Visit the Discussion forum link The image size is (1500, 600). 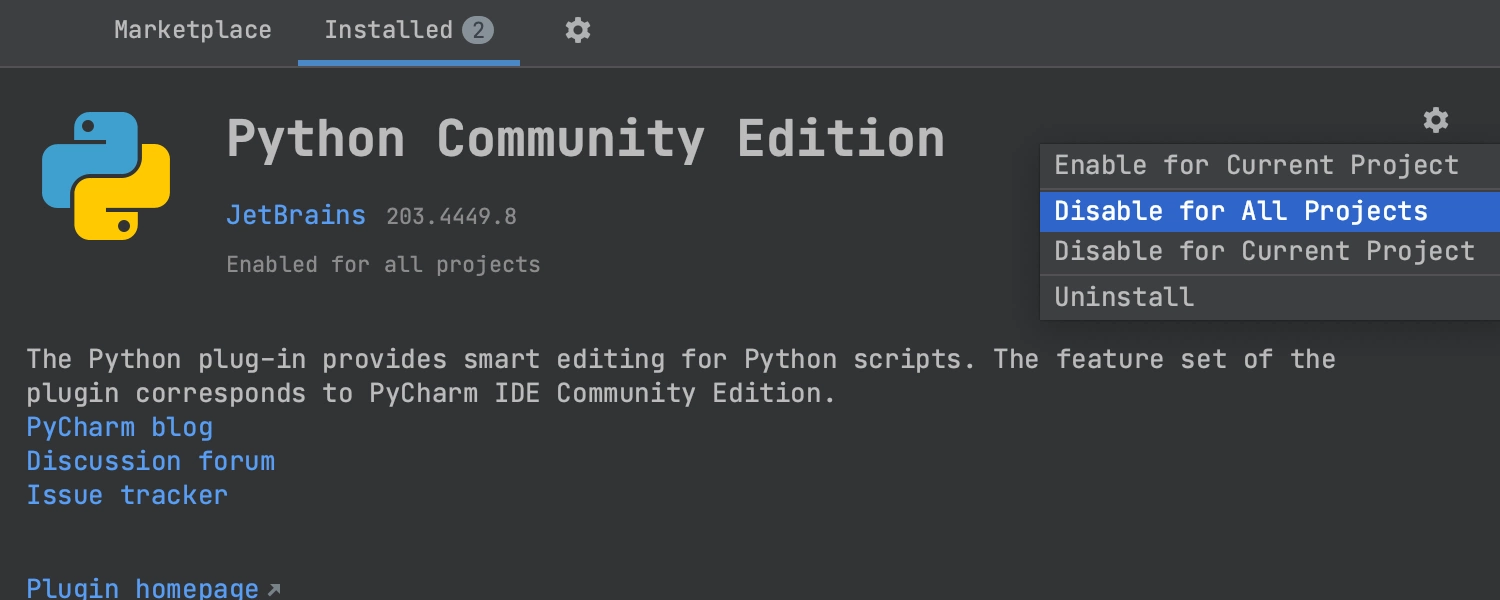151,461
